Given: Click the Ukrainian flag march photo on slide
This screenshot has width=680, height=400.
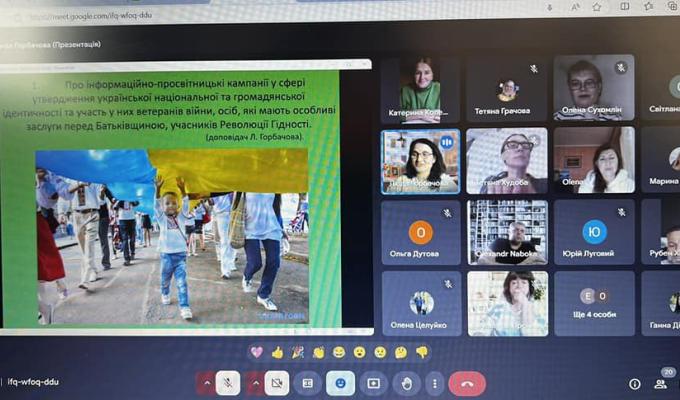Looking at the screenshot, I should click(x=172, y=237).
